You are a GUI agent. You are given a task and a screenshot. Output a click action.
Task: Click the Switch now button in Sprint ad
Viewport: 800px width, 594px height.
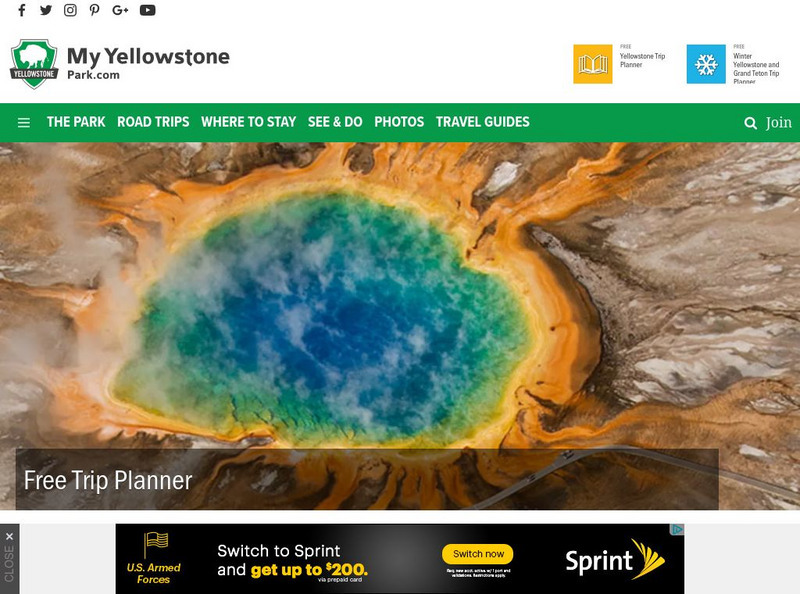478,554
